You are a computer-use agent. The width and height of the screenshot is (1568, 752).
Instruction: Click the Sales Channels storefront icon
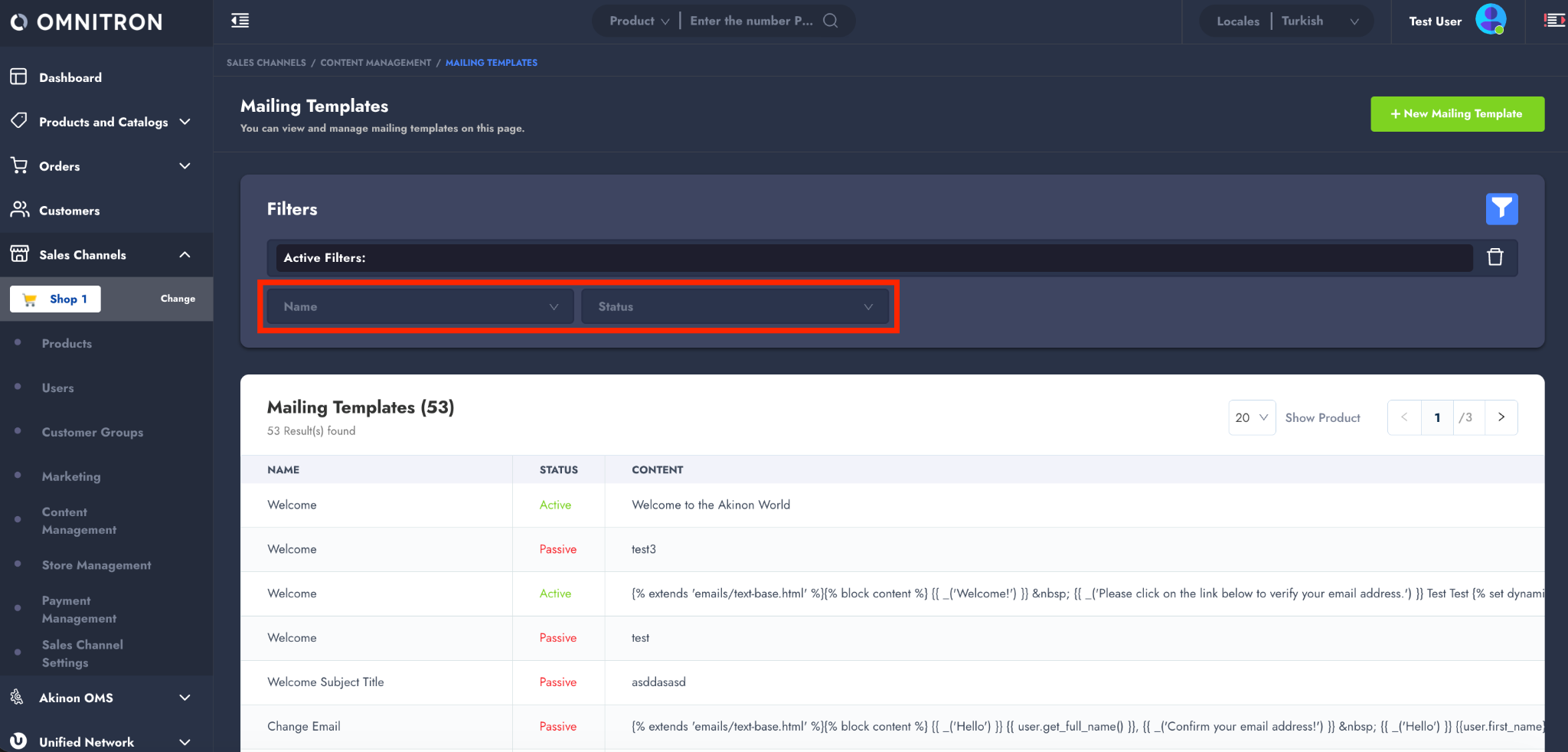[18, 253]
